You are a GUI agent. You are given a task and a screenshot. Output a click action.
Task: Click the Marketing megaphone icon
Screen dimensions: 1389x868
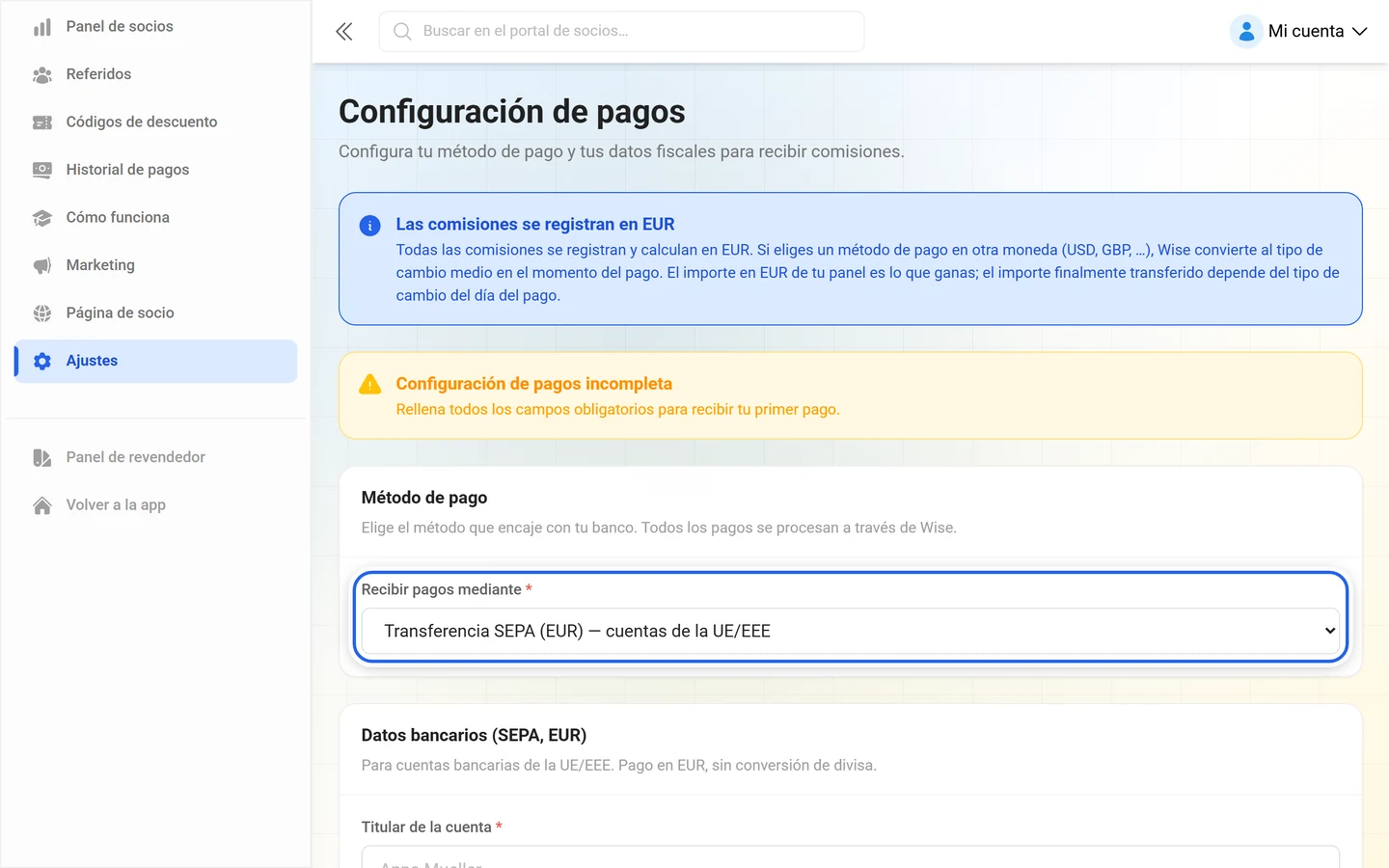[x=42, y=265]
